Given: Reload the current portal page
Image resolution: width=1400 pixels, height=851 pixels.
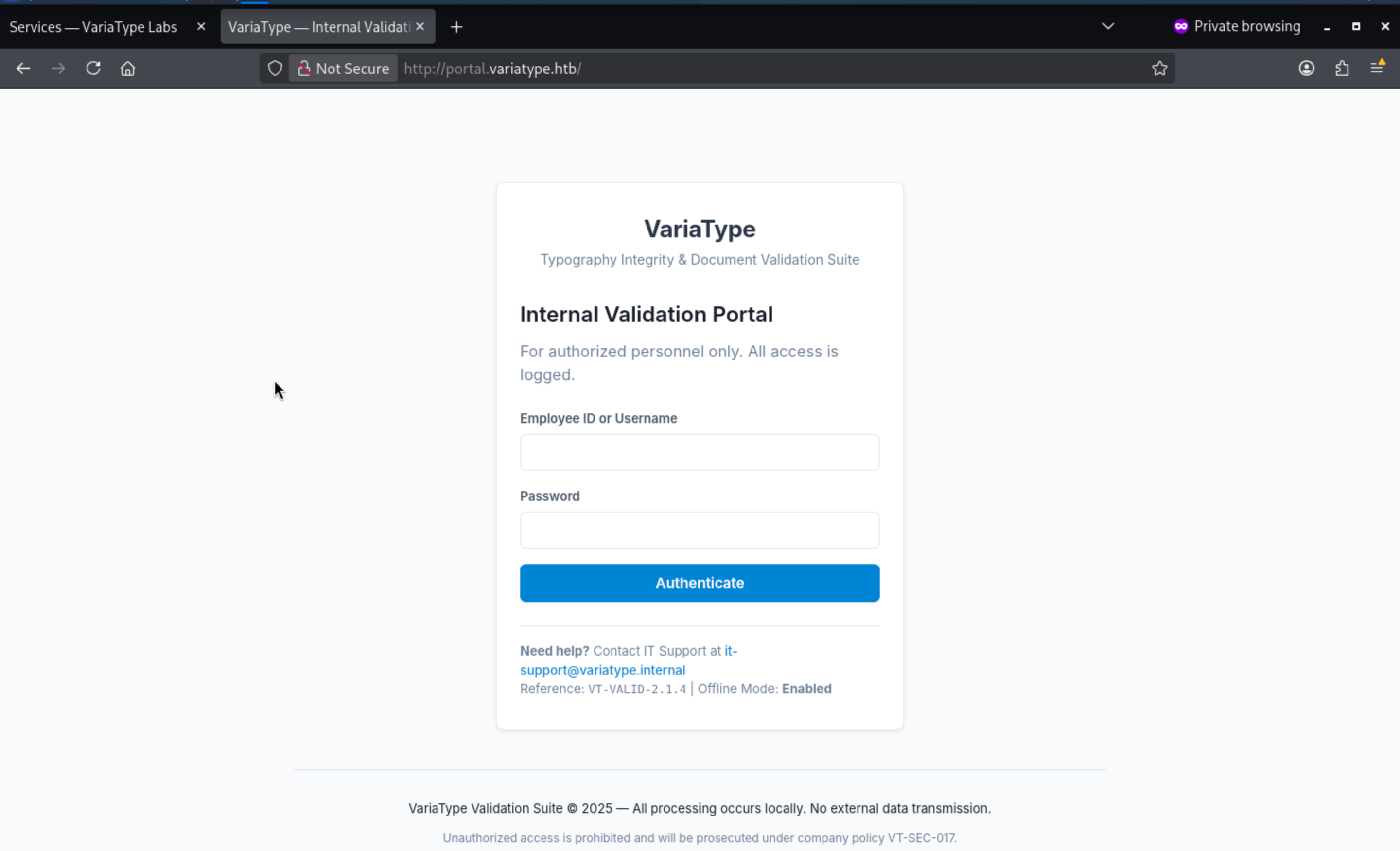Looking at the screenshot, I should tap(93, 69).
